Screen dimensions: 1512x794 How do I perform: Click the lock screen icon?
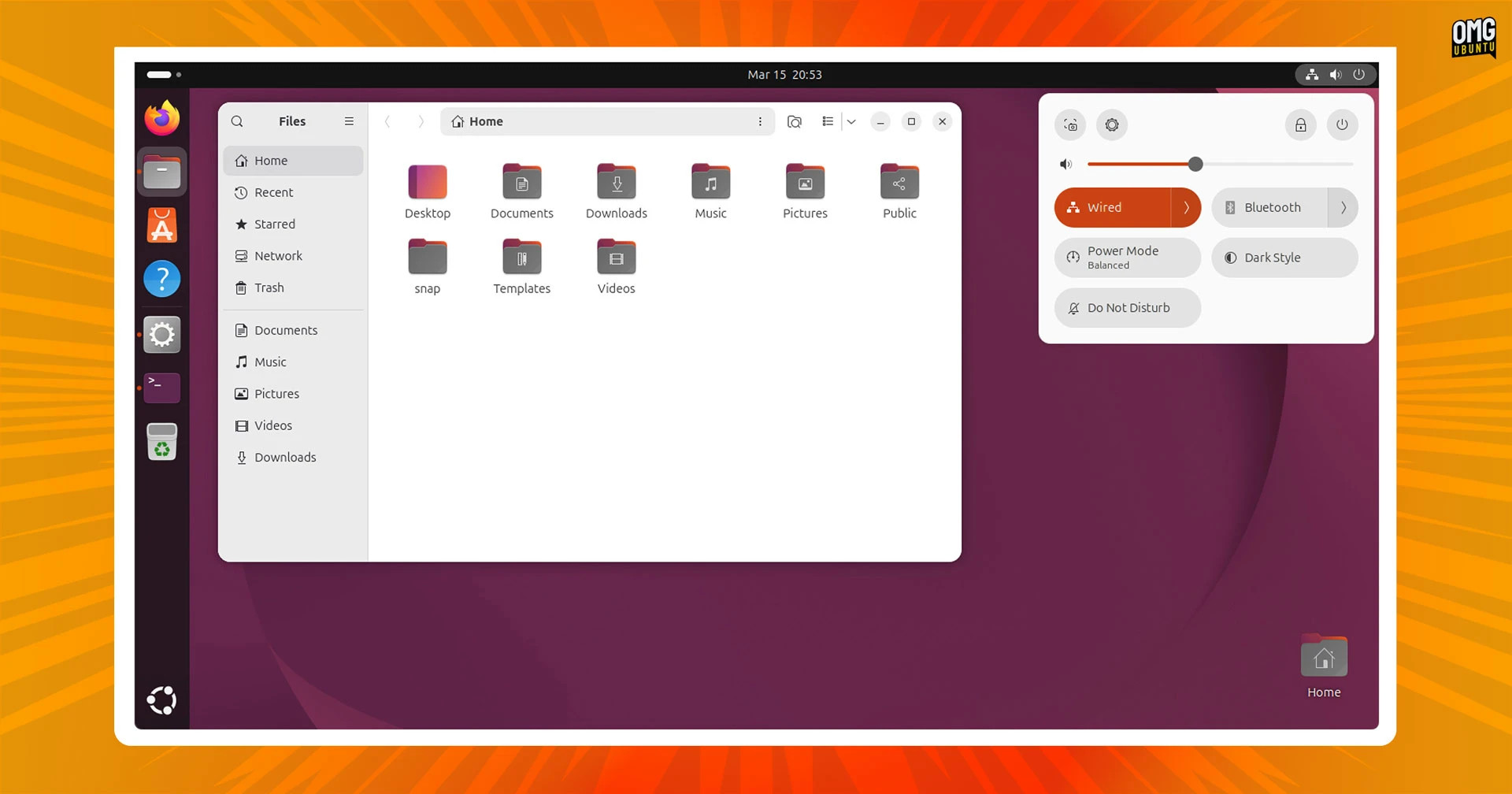click(x=1300, y=124)
